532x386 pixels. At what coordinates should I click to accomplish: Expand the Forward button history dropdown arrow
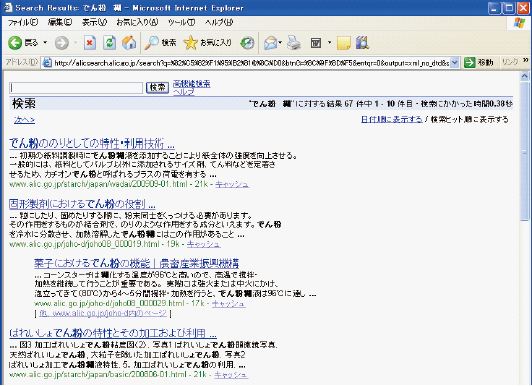coord(75,43)
